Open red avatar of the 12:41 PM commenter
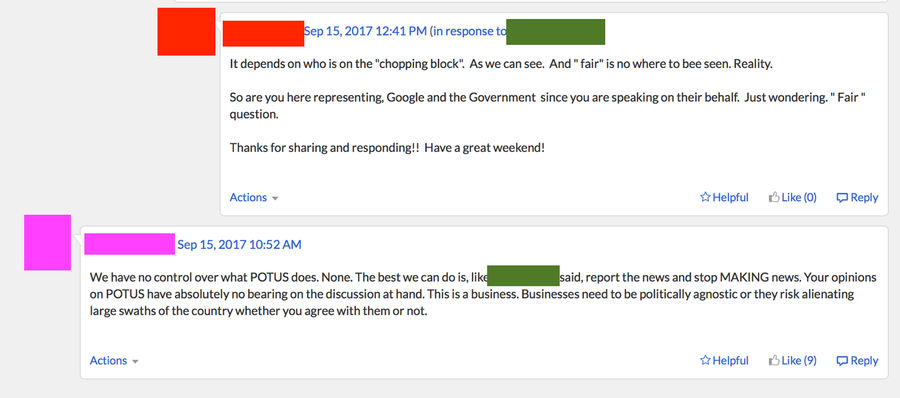900x398 pixels. tap(187, 32)
